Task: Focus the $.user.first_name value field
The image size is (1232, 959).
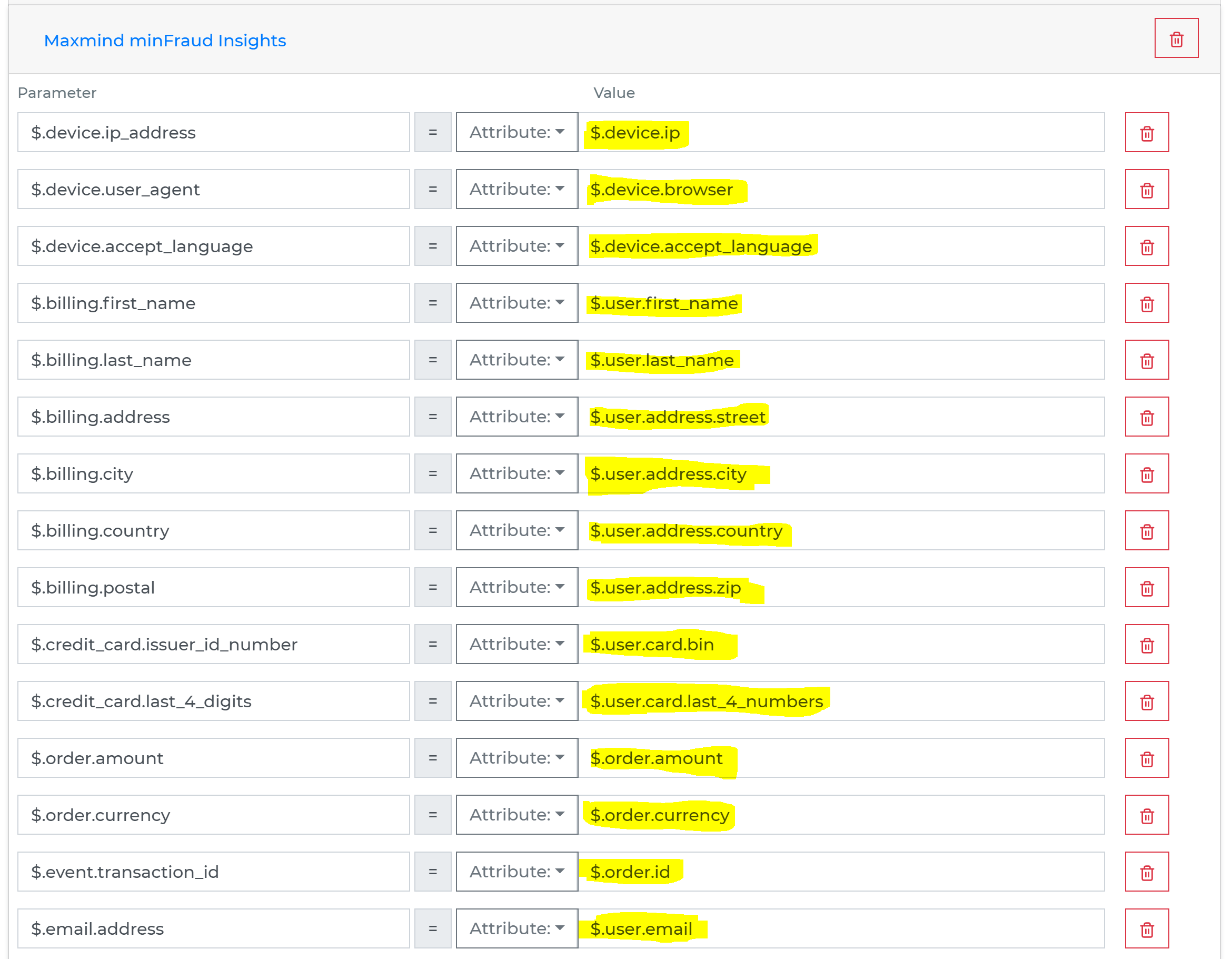Action: click(841, 303)
